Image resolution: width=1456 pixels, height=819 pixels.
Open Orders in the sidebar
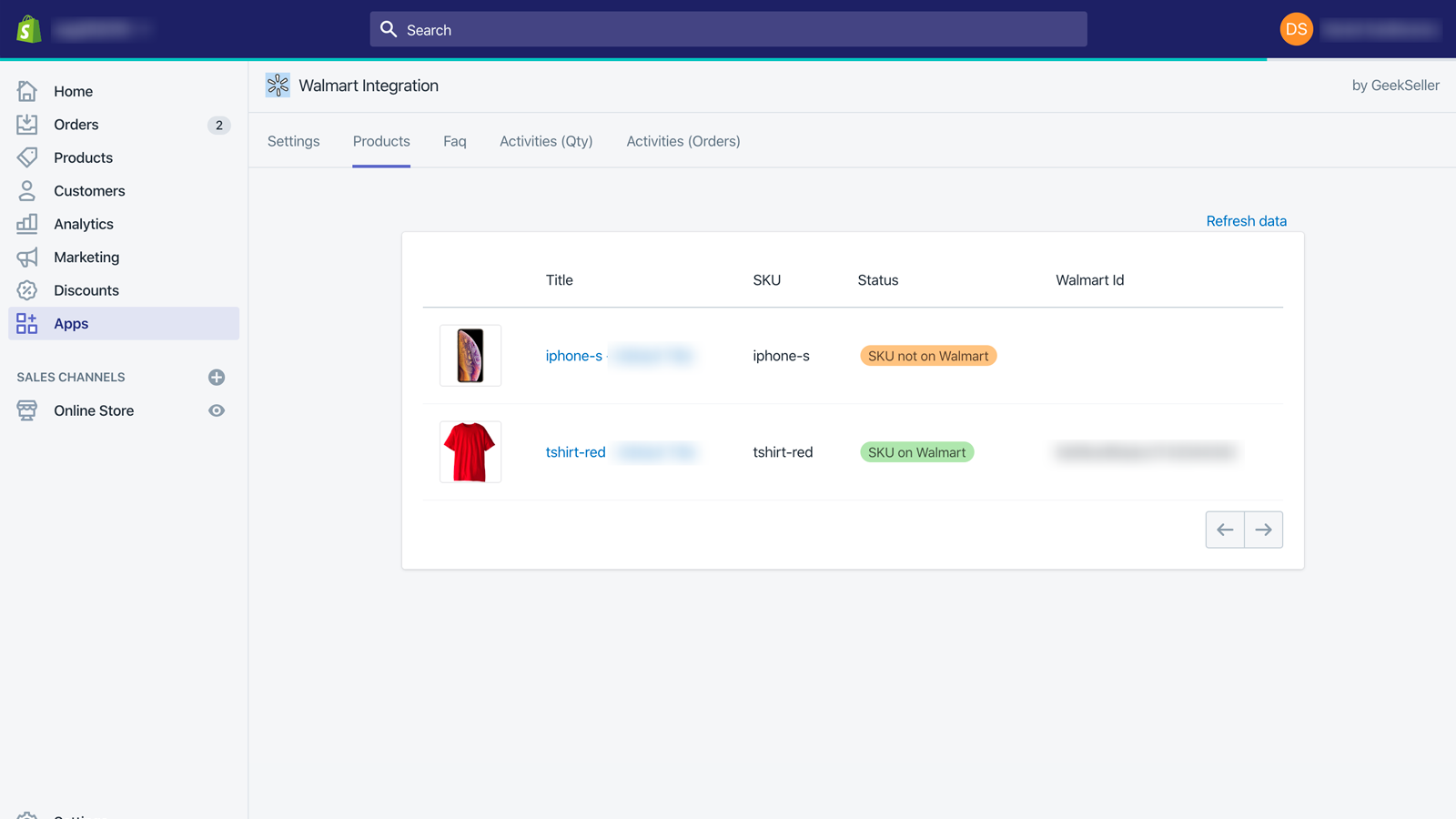(76, 125)
